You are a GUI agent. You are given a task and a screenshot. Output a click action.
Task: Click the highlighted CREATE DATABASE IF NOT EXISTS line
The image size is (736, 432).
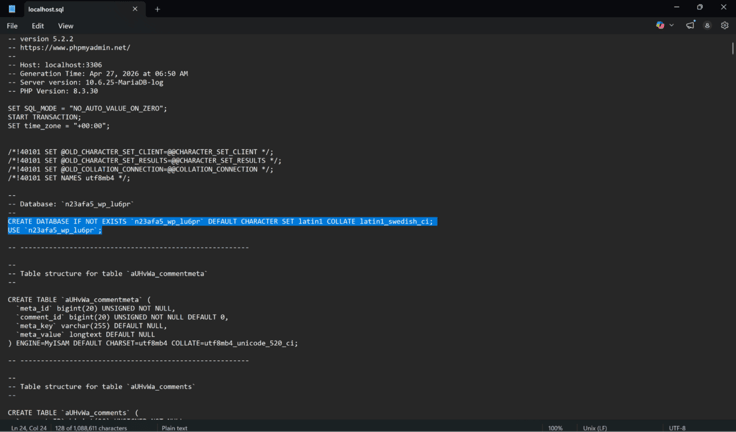click(x=222, y=221)
